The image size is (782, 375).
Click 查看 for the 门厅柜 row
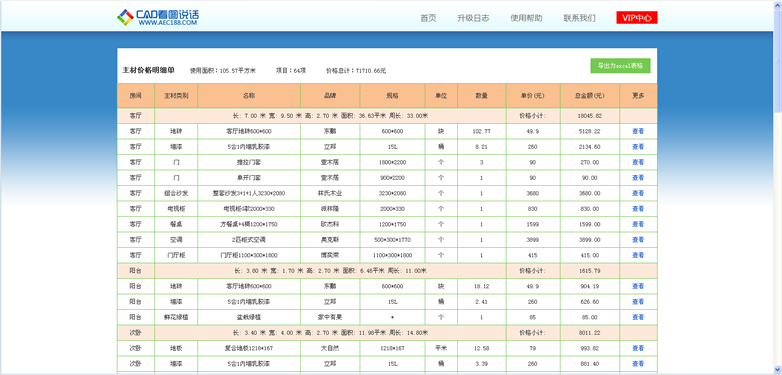(x=638, y=255)
